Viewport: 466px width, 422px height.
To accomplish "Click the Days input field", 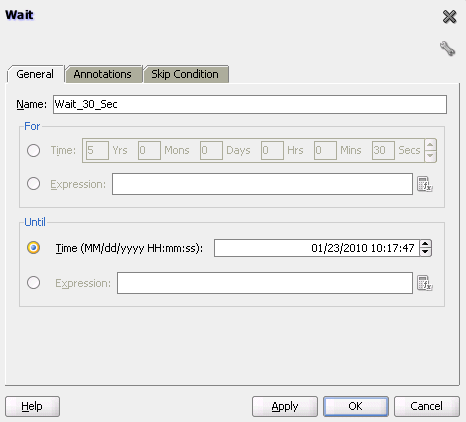I will point(211,150).
